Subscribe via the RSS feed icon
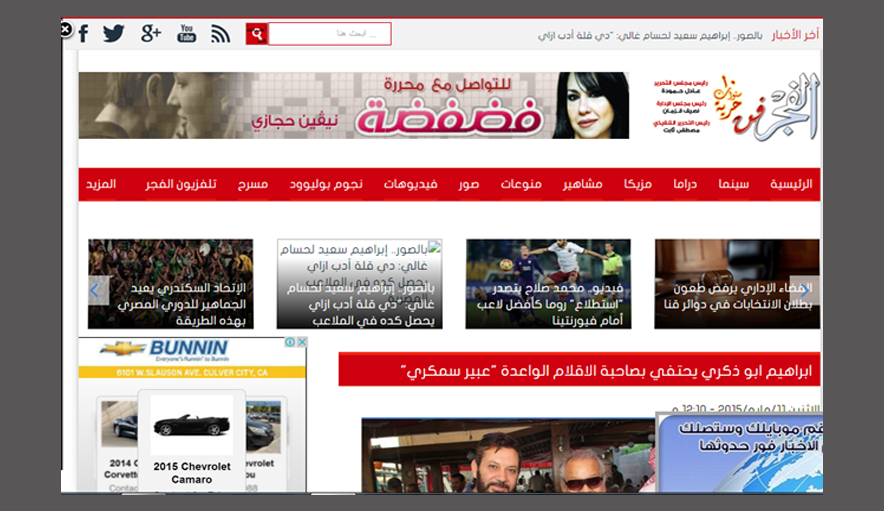This screenshot has height=511, width=884. [221, 34]
